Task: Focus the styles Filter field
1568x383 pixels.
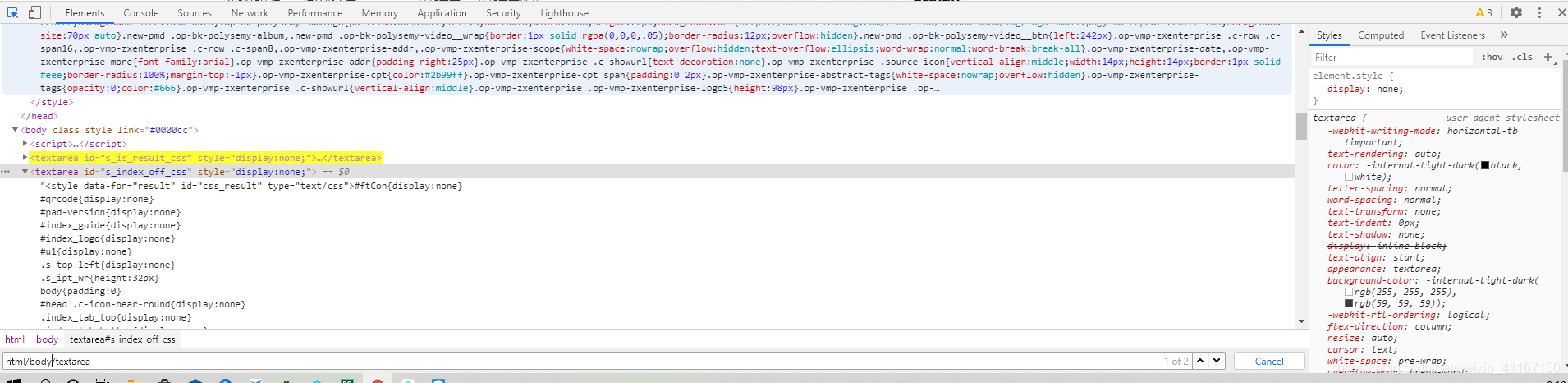Action: (x=1391, y=57)
